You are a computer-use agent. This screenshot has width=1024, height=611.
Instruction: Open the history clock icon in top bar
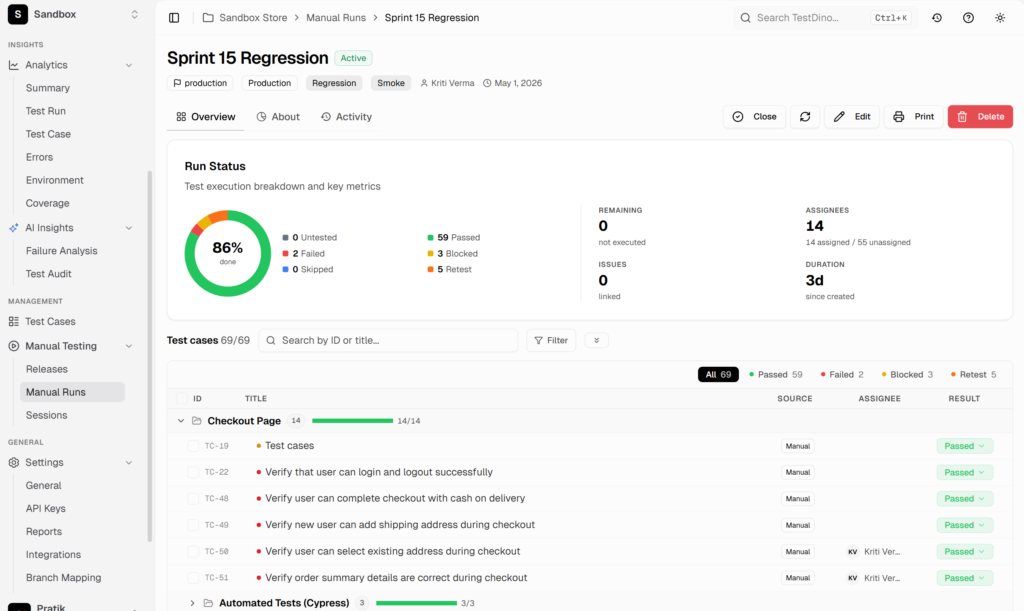click(936, 18)
